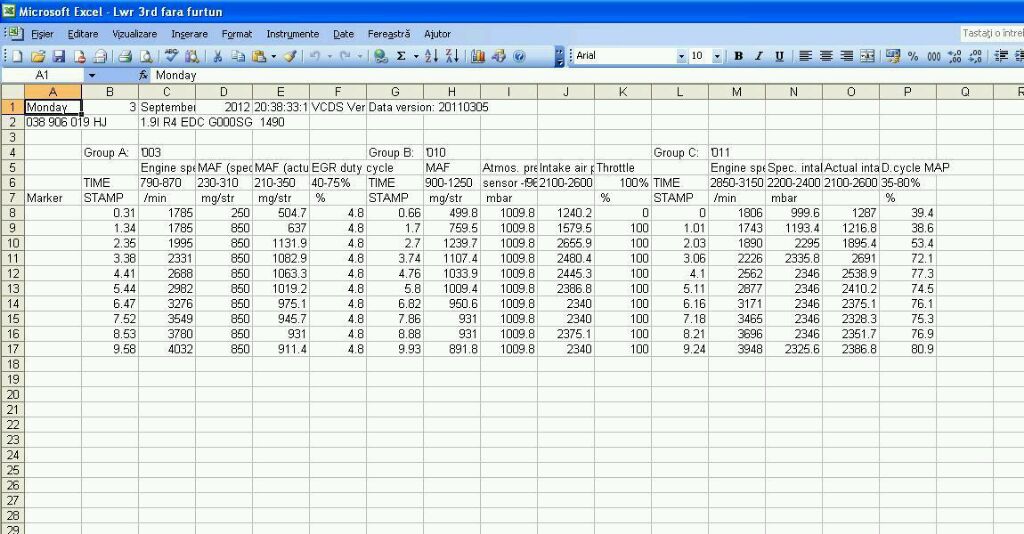1024x534 pixels.
Task: Sort ascending A to Z
Action: click(431, 57)
